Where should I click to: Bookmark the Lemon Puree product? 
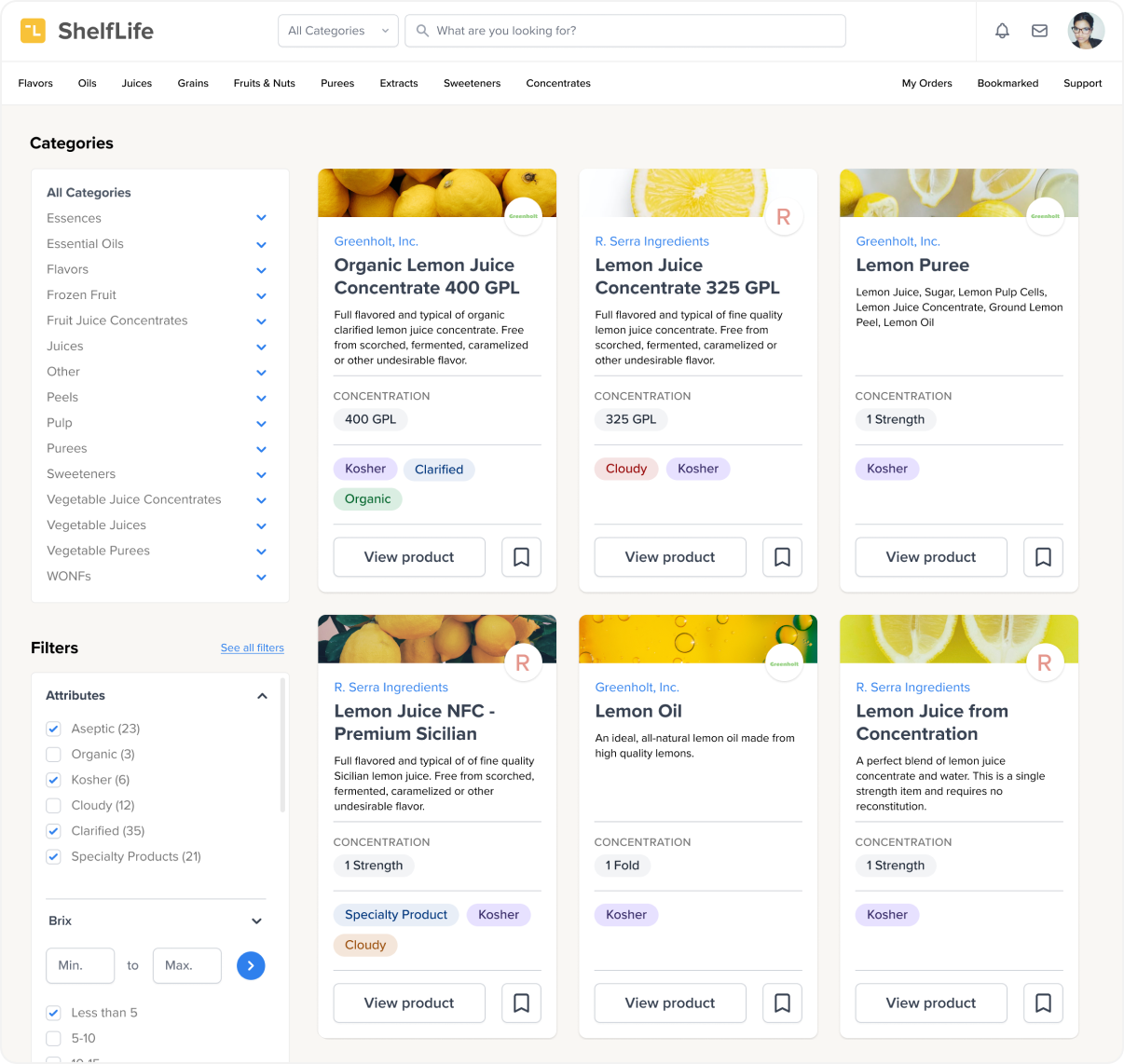(x=1043, y=557)
